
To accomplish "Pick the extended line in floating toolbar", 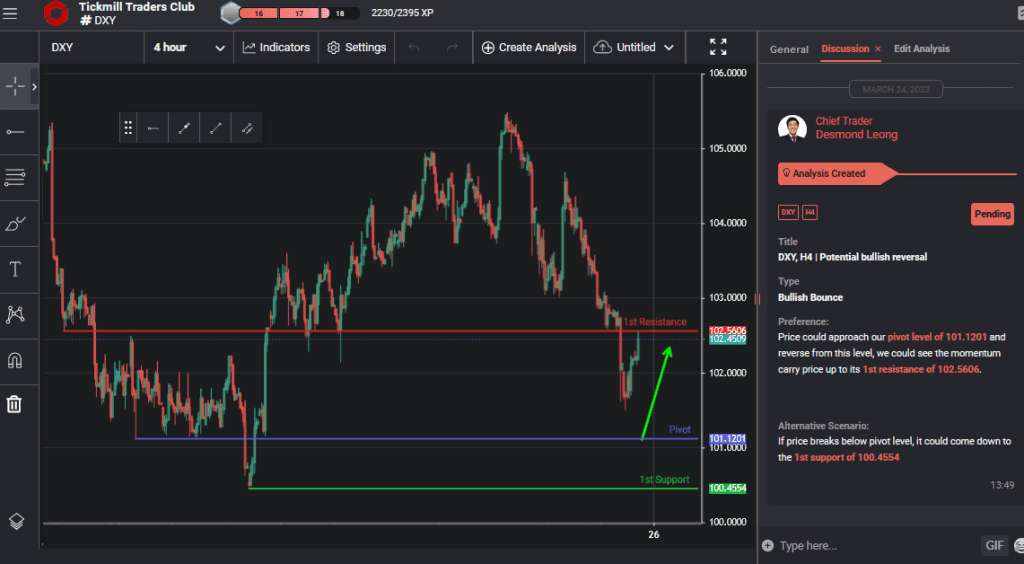I will click(247, 128).
